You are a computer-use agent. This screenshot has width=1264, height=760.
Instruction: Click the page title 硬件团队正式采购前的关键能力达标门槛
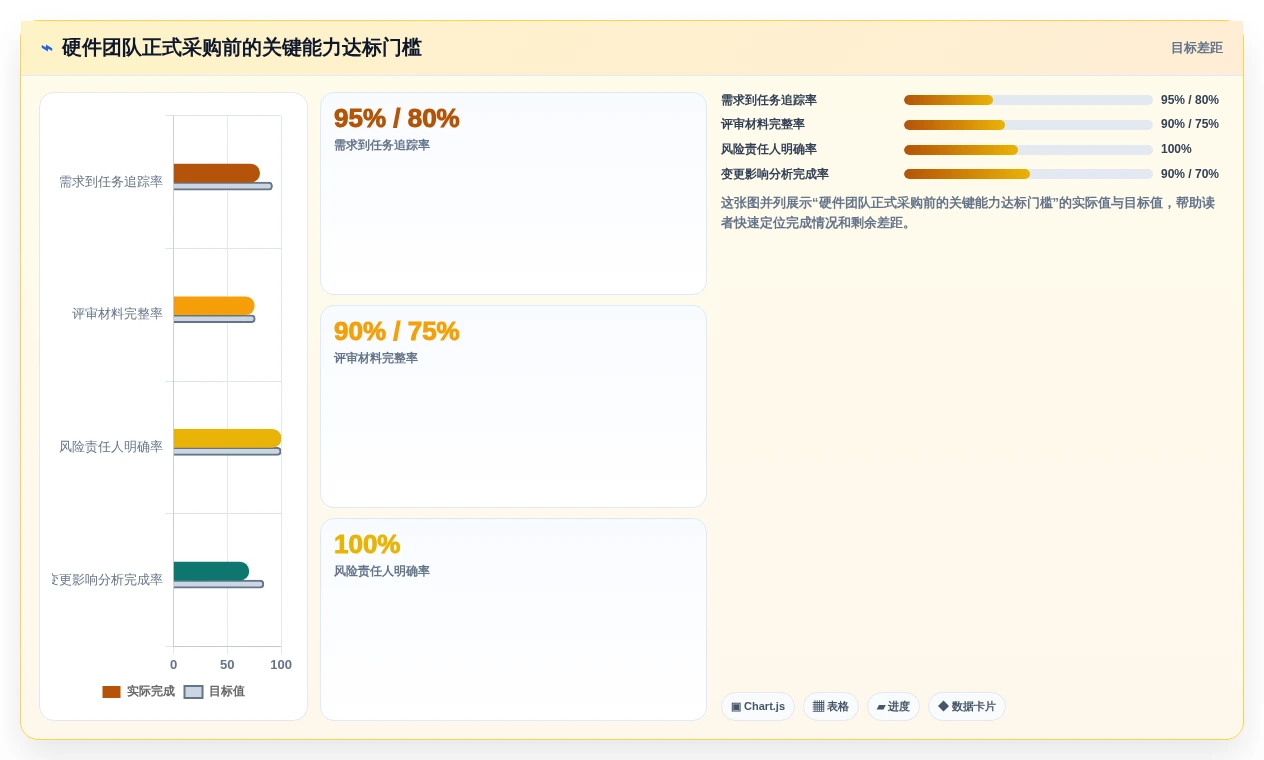(x=242, y=48)
